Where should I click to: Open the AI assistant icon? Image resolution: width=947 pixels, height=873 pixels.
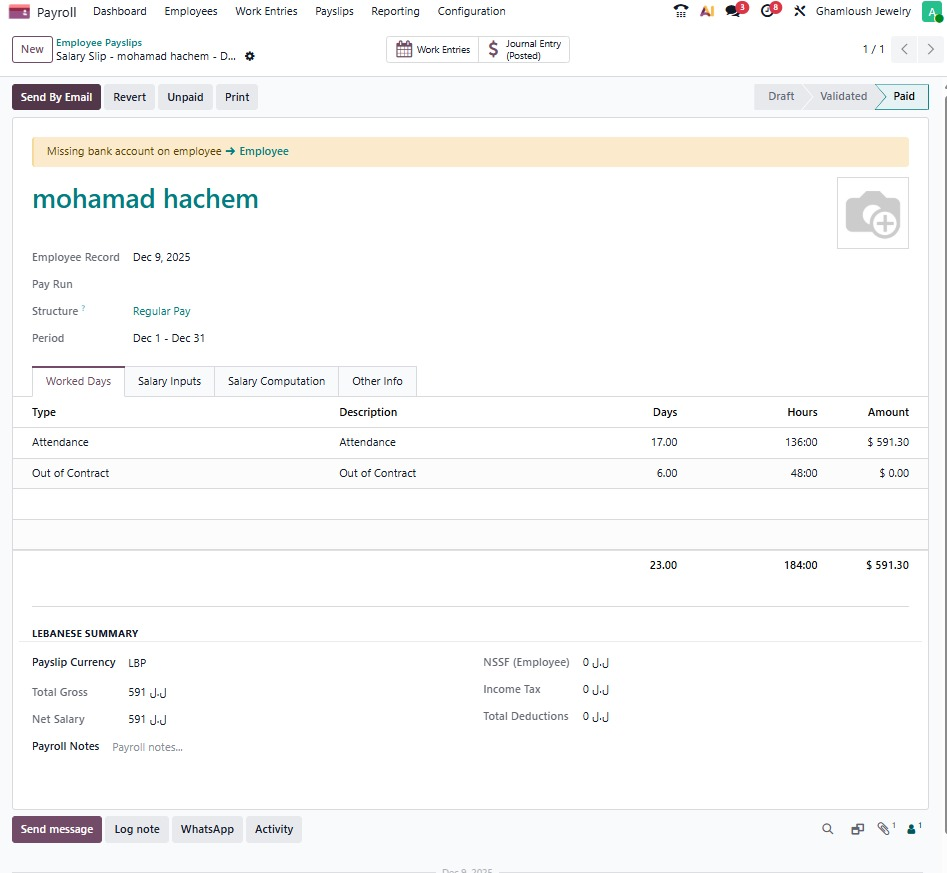pyautogui.click(x=707, y=12)
